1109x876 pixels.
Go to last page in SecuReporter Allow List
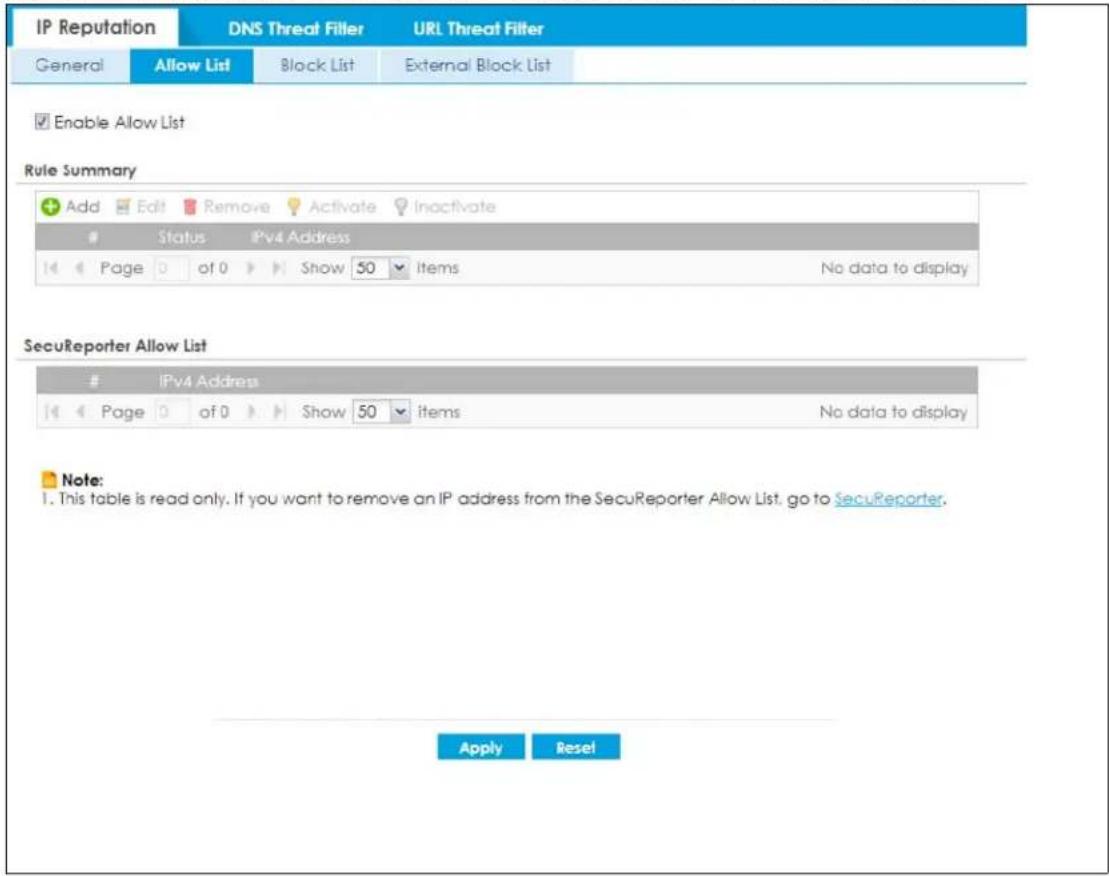click(280, 411)
